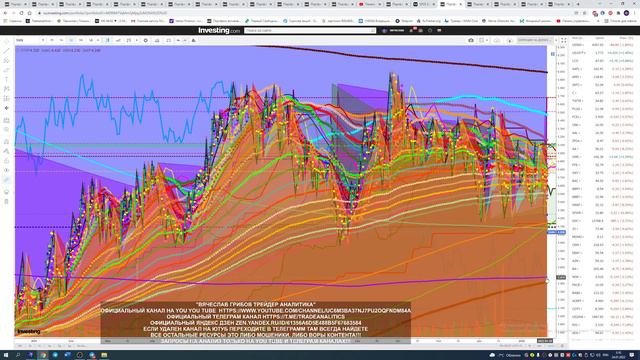Open the brush drawing tool
640x360 pixels.
pyautogui.click(x=6, y=70)
